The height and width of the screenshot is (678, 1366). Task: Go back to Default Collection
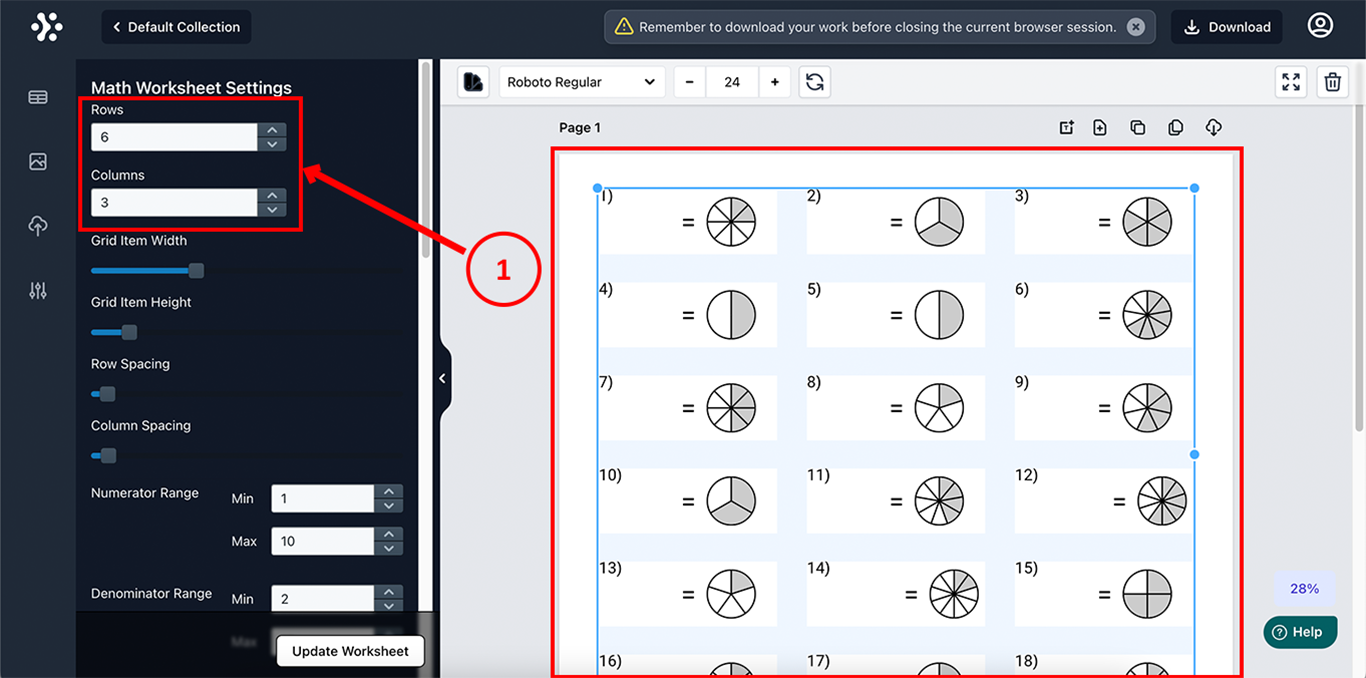[x=176, y=27]
